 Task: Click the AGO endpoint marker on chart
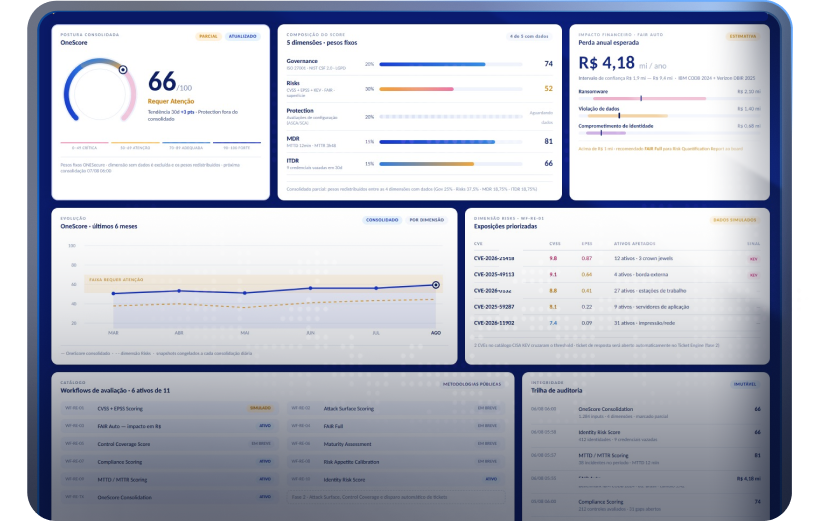coord(436,285)
